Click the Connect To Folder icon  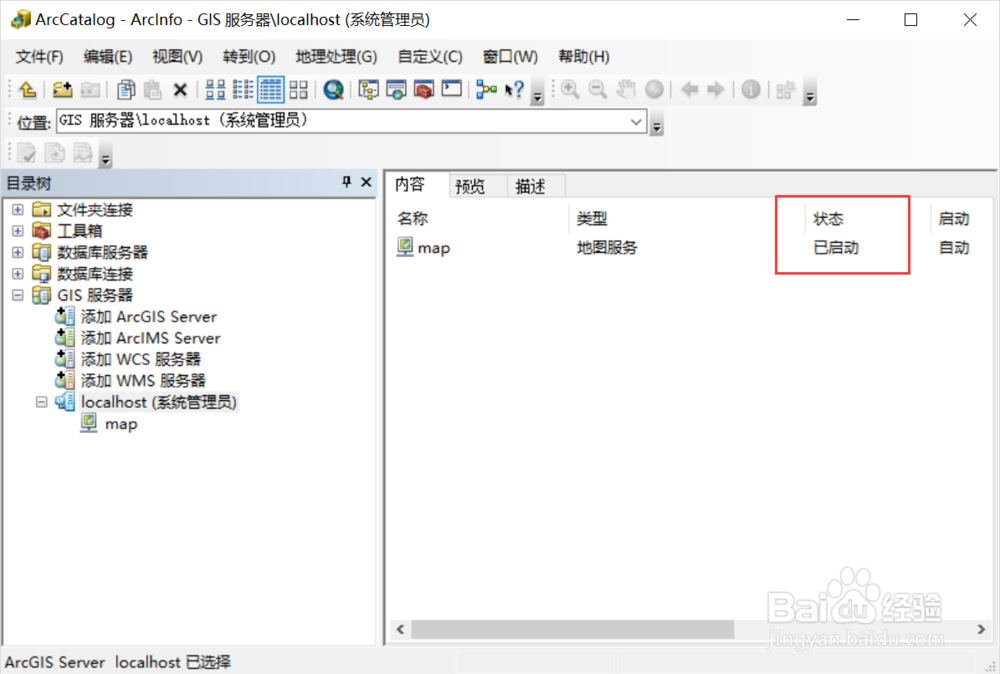pyautogui.click(x=62, y=90)
